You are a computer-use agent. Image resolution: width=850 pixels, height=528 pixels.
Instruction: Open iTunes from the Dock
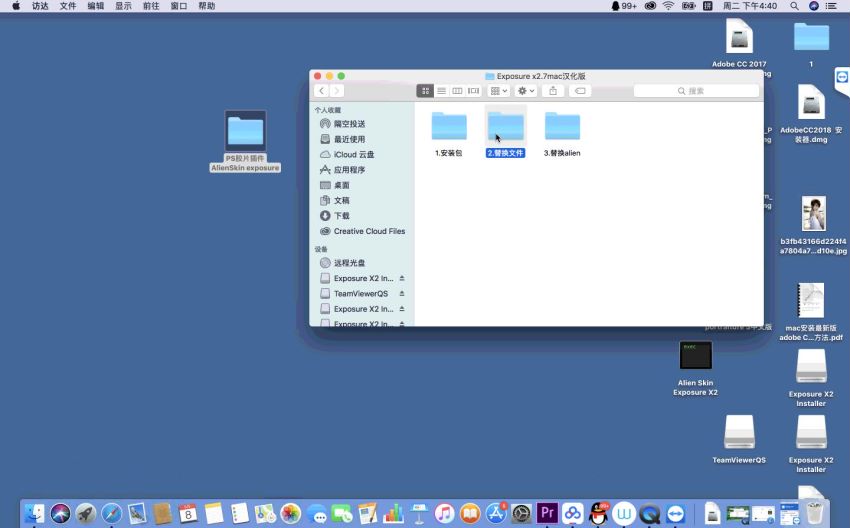tap(444, 513)
